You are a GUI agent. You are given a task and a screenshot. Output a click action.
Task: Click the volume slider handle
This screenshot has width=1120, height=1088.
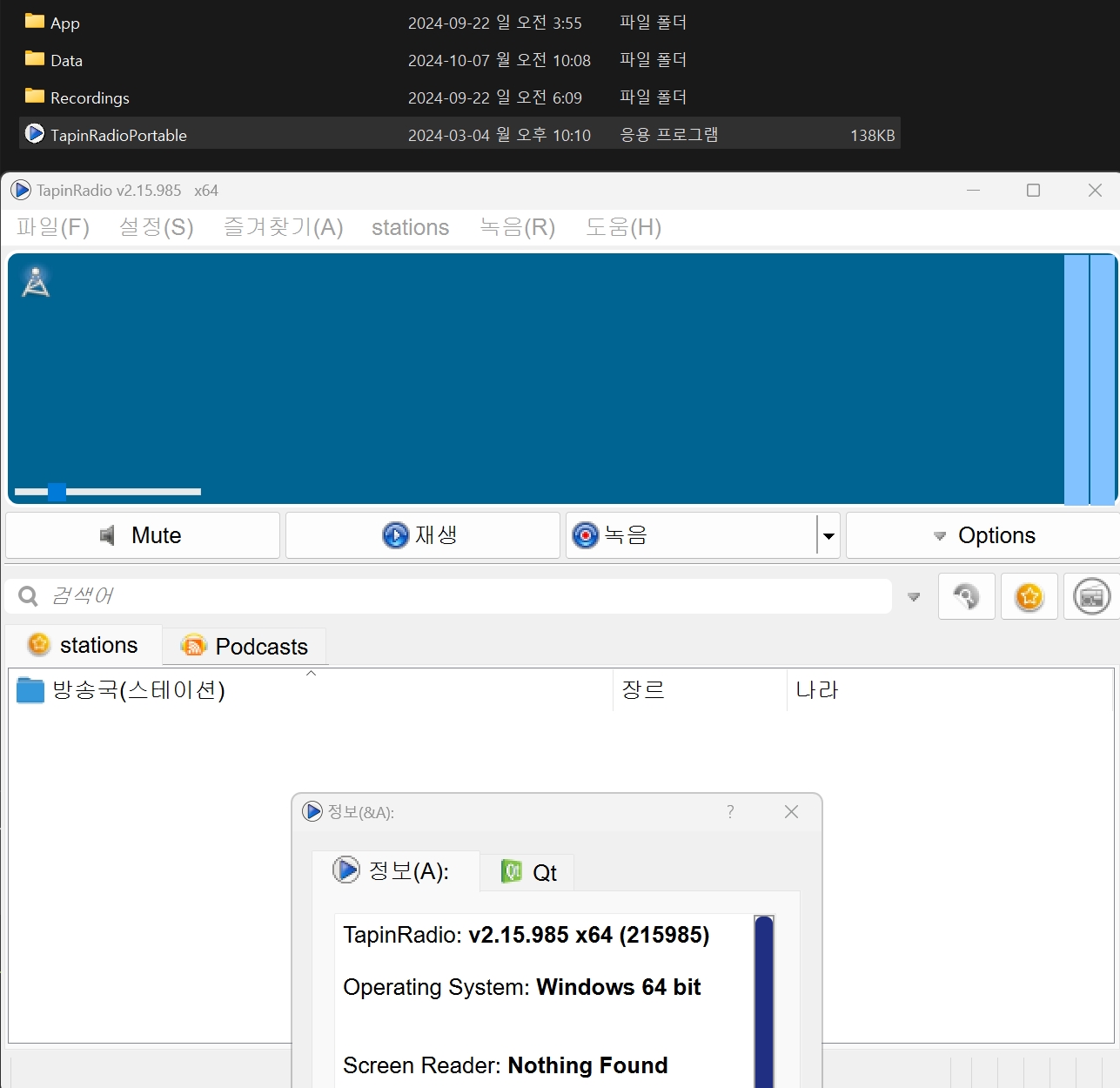pyautogui.click(x=57, y=492)
